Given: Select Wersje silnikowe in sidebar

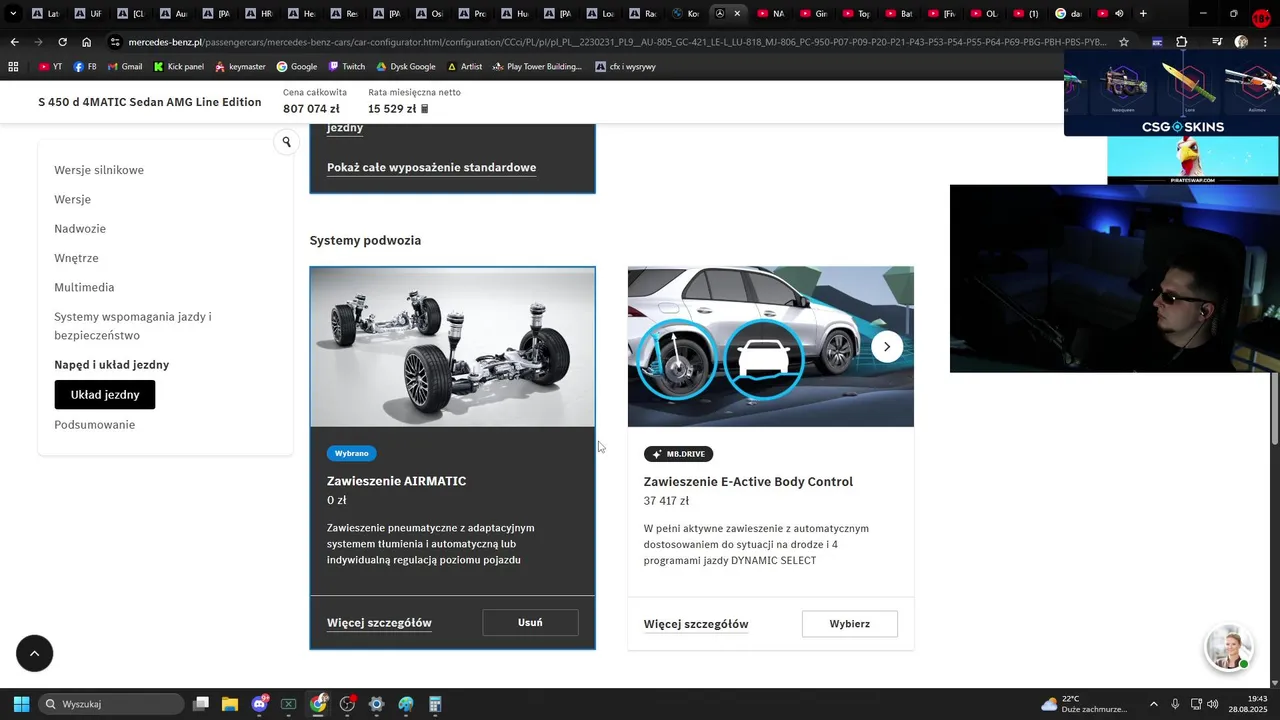Looking at the screenshot, I should click(x=99, y=170).
